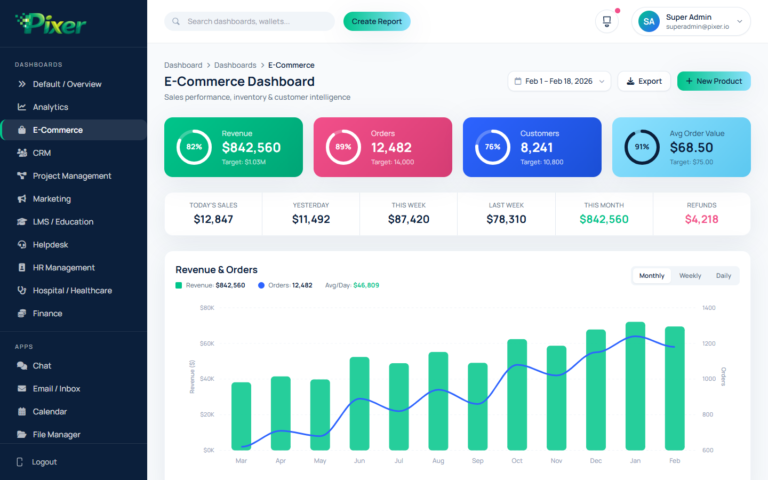Click the Logout door icon
This screenshot has width=768, height=480.
[20, 462]
